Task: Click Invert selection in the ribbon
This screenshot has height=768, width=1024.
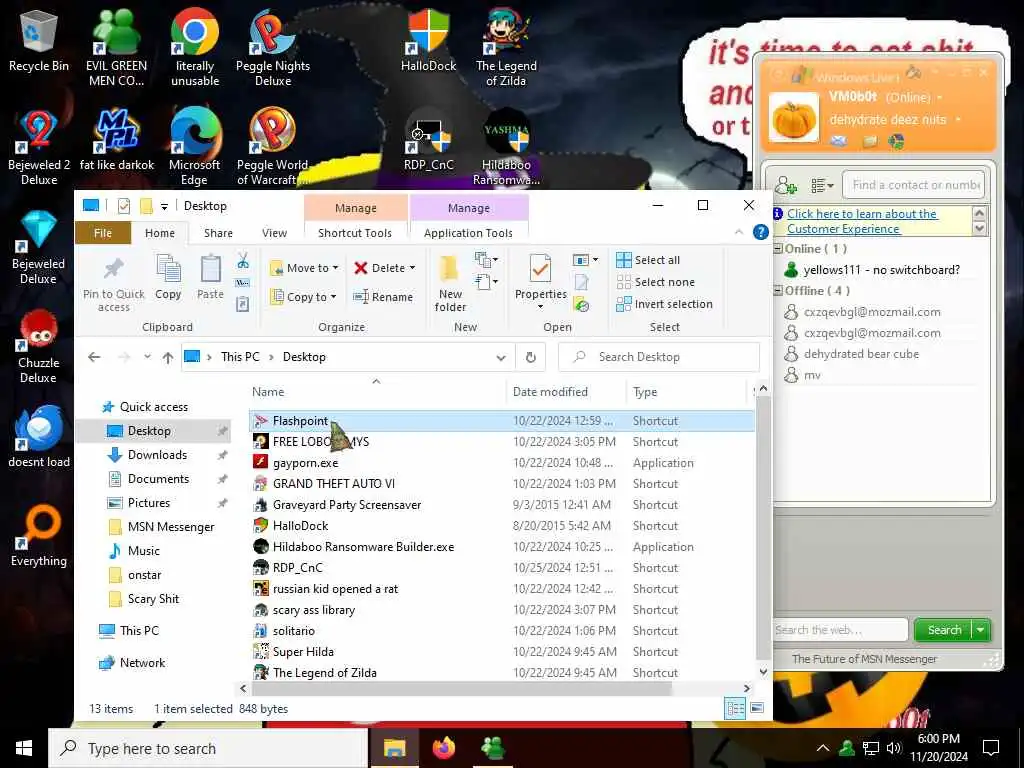Action: point(664,304)
